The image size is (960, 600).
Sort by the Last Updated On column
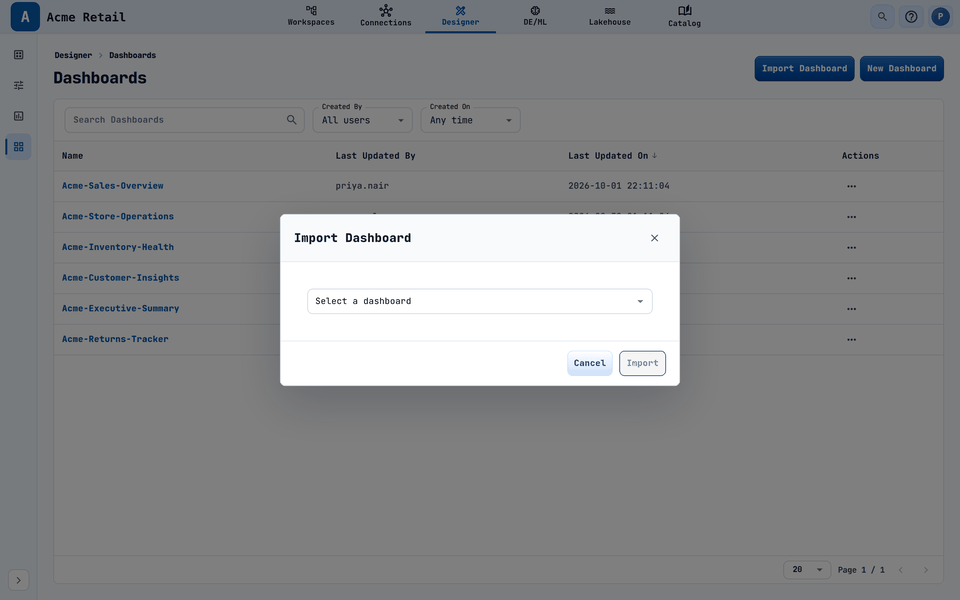pyautogui.click(x=612, y=156)
